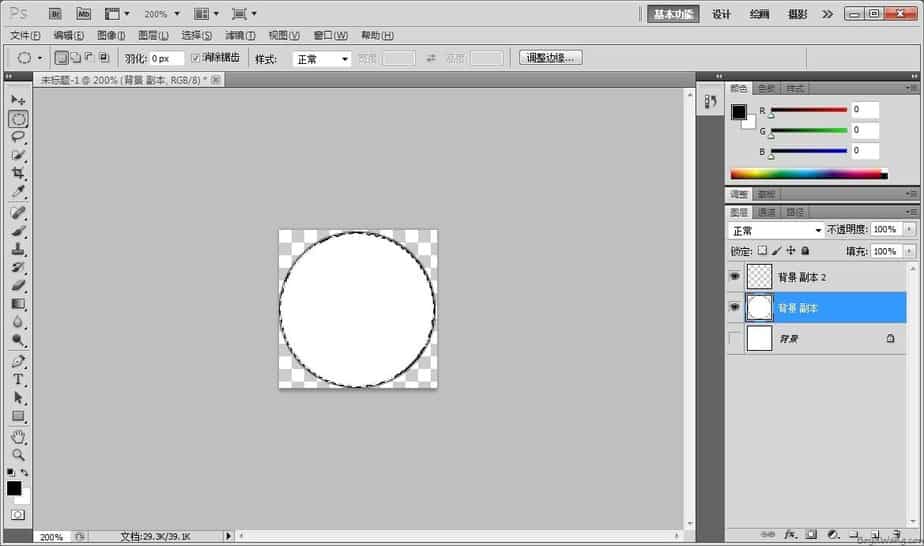Click the color spectrum ramp bar

coord(808,174)
